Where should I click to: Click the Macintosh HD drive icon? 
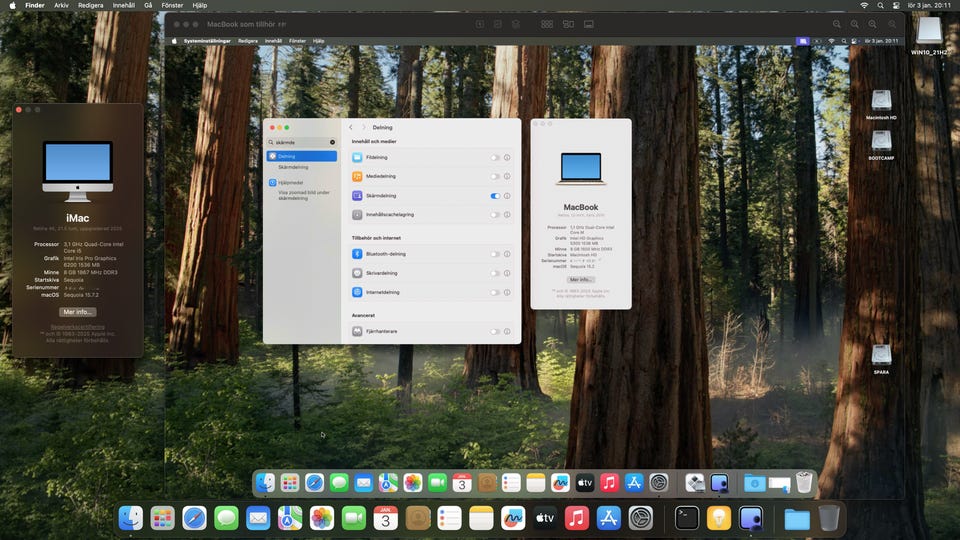click(880, 101)
